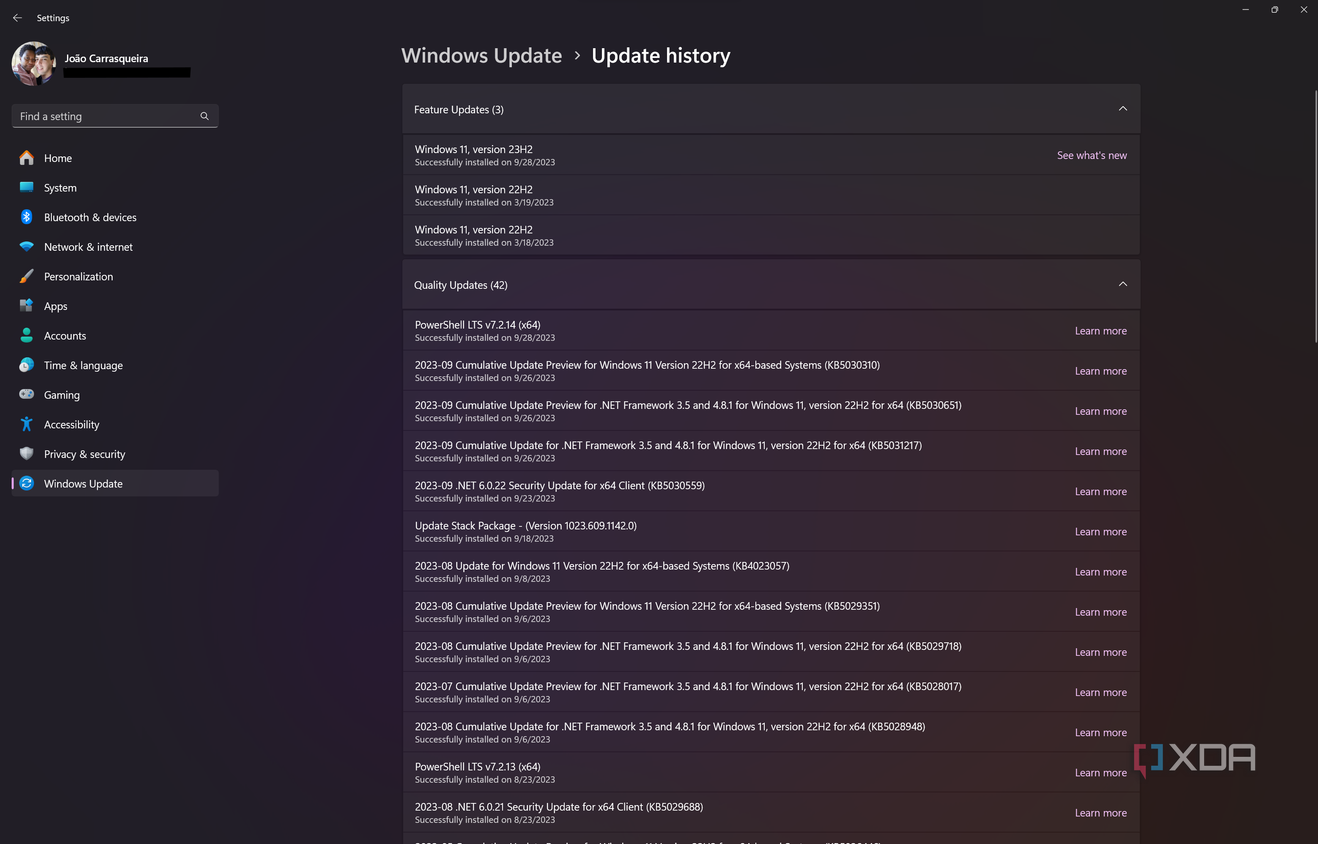Viewport: 1318px width, 844px height.
Task: Collapse the Quality Updates section
Action: (x=1122, y=285)
